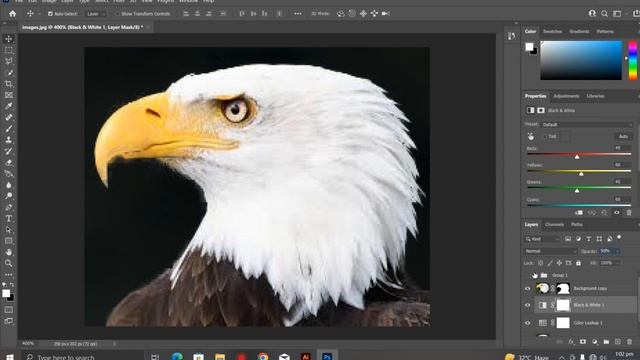Click the Auto button in Properties

coord(623,136)
